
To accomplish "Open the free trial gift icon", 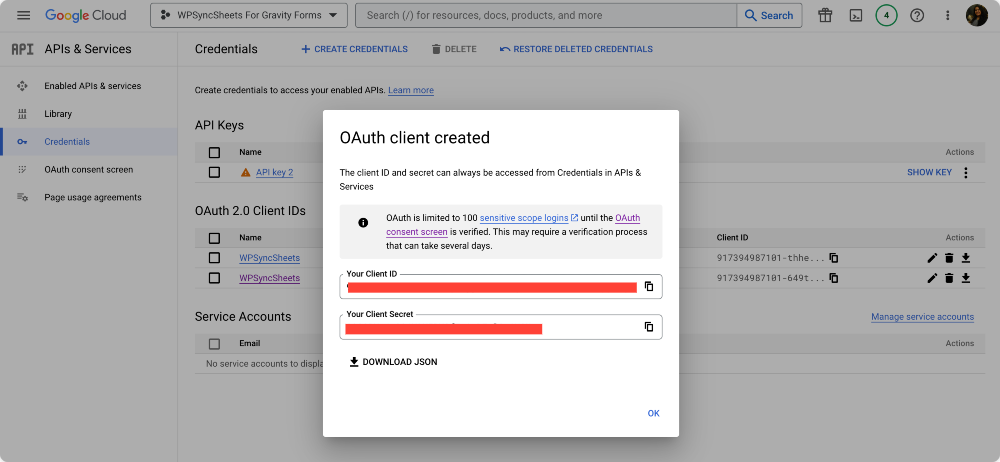I will point(825,15).
